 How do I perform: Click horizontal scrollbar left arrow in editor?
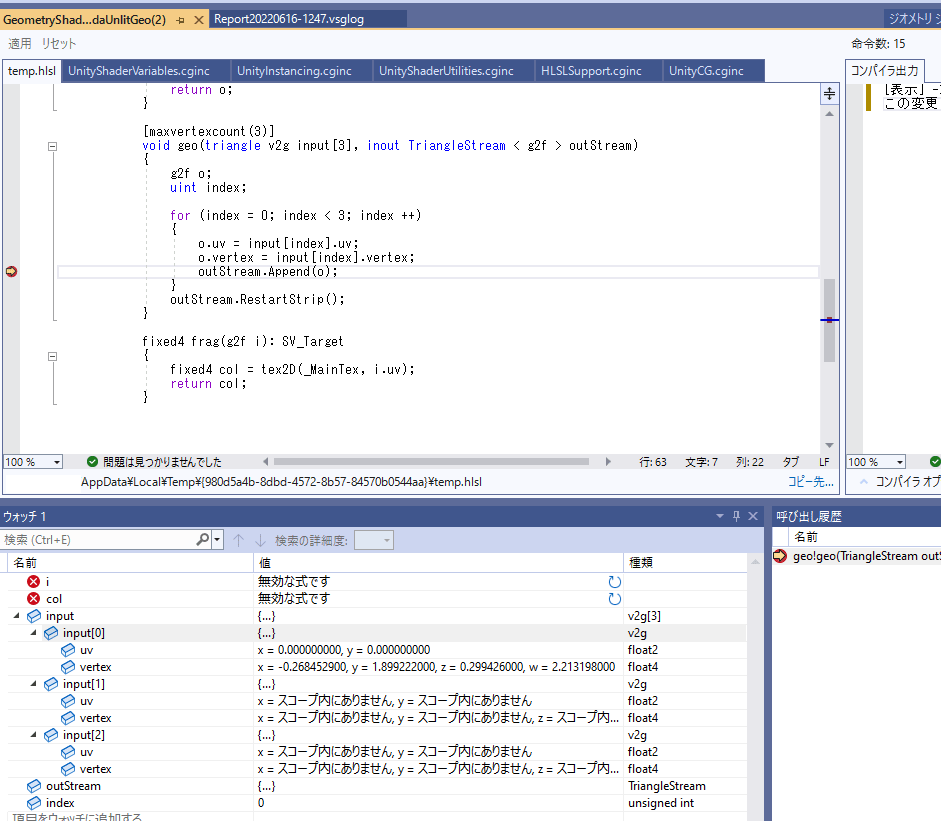265,462
